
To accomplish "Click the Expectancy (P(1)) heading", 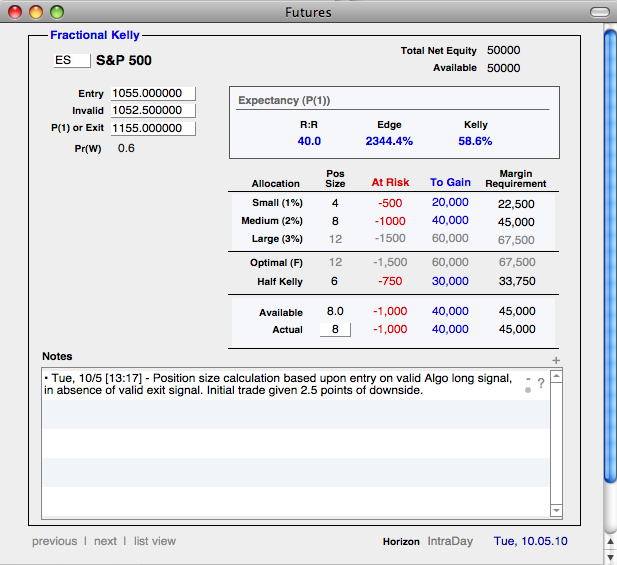I will [x=284, y=100].
